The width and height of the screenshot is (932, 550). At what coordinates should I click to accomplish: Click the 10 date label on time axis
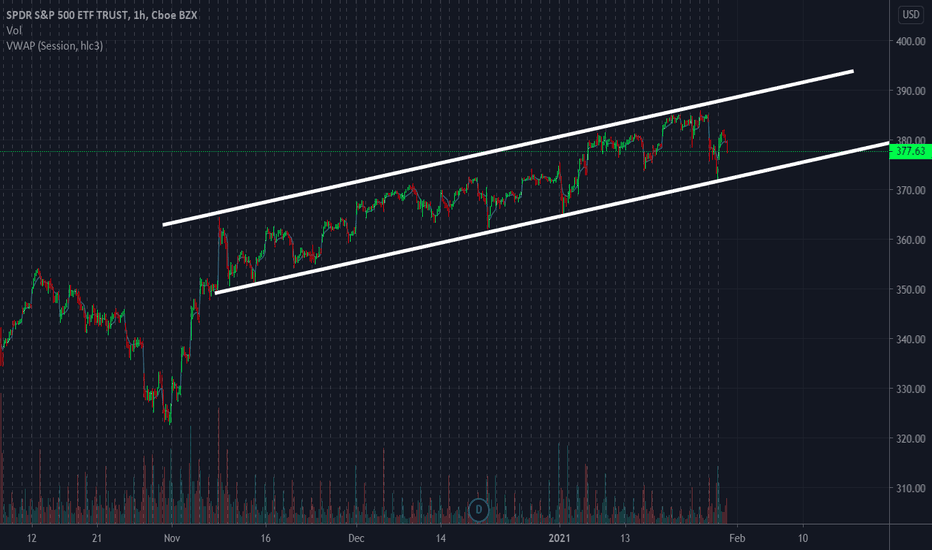click(x=803, y=538)
